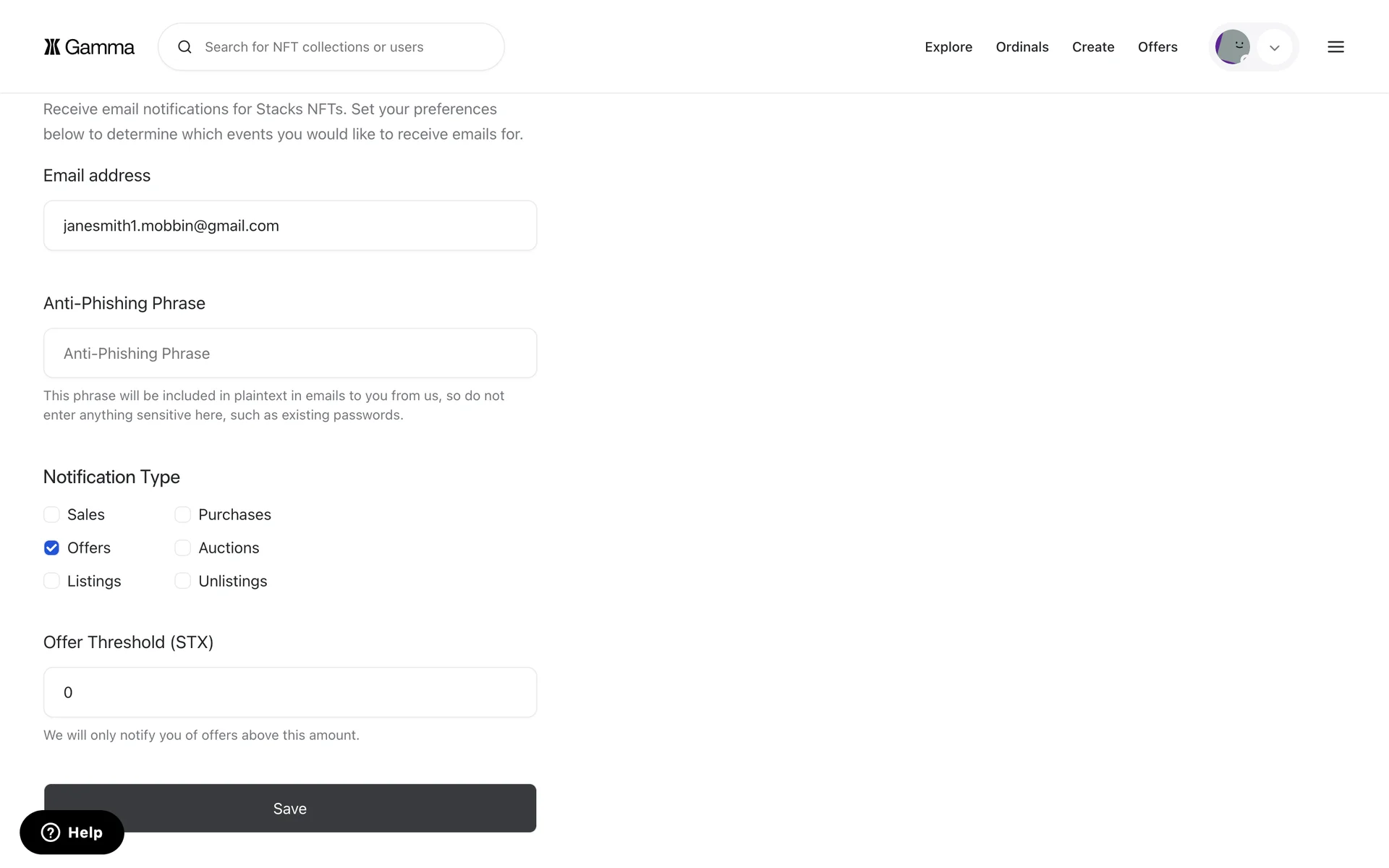The width and height of the screenshot is (1389, 868).
Task: Open the Help widget
Action: tap(72, 833)
